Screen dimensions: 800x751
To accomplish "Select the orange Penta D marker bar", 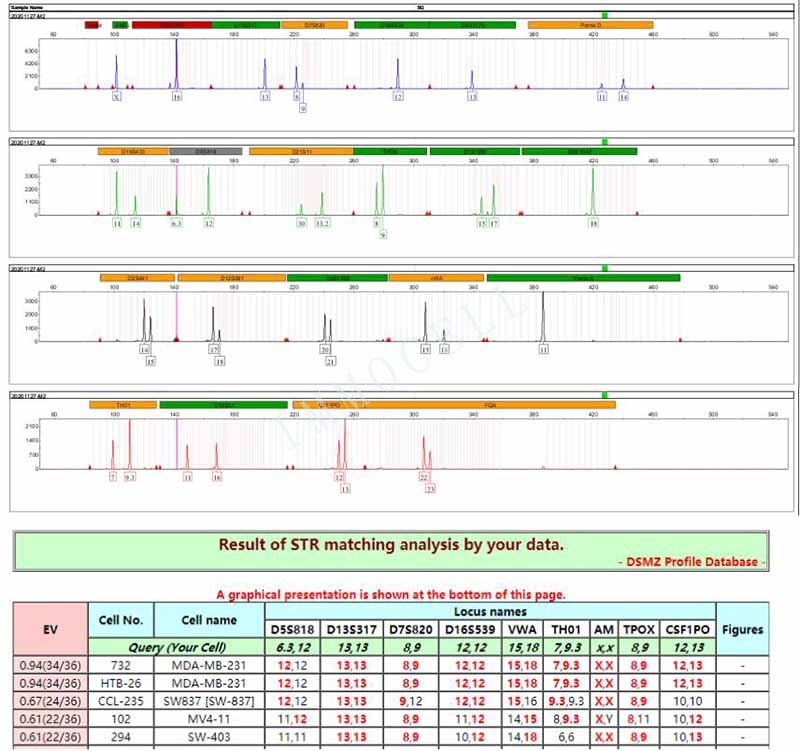I will tap(589, 24).
